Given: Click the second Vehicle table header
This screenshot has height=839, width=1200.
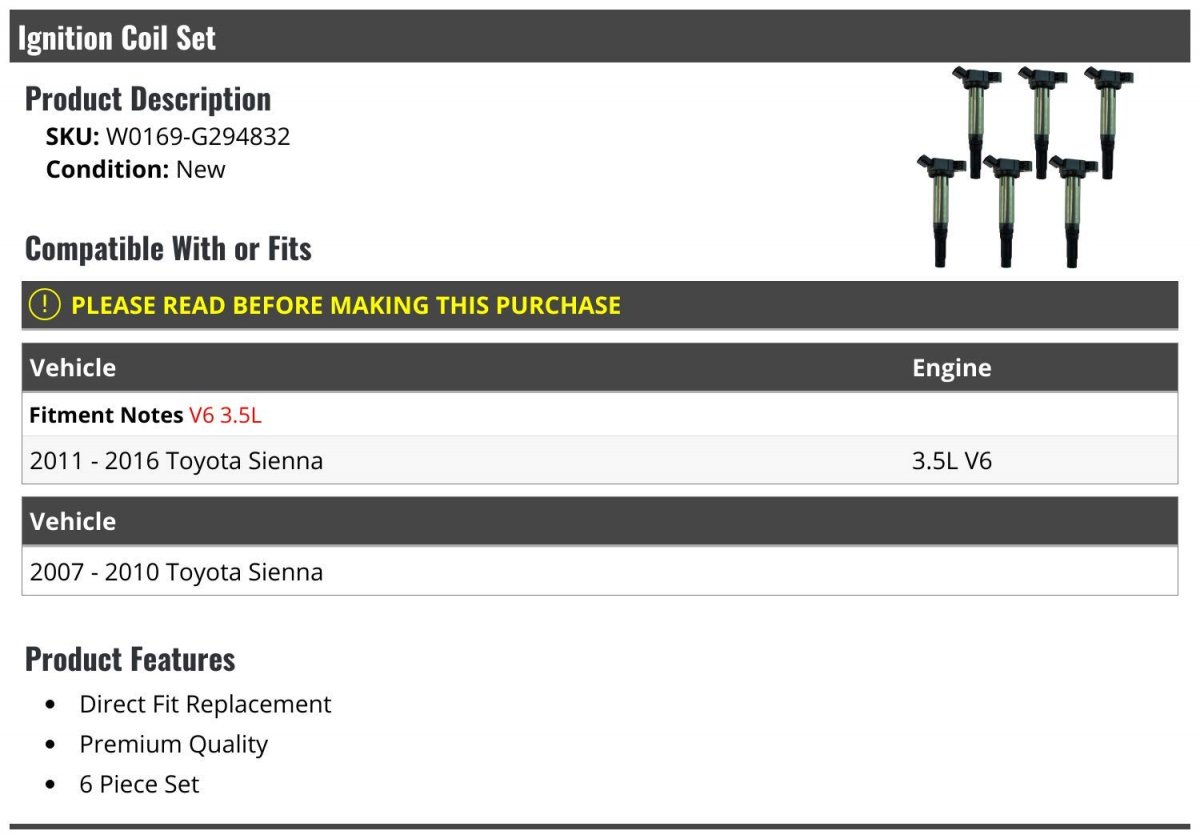Looking at the screenshot, I should tap(73, 521).
